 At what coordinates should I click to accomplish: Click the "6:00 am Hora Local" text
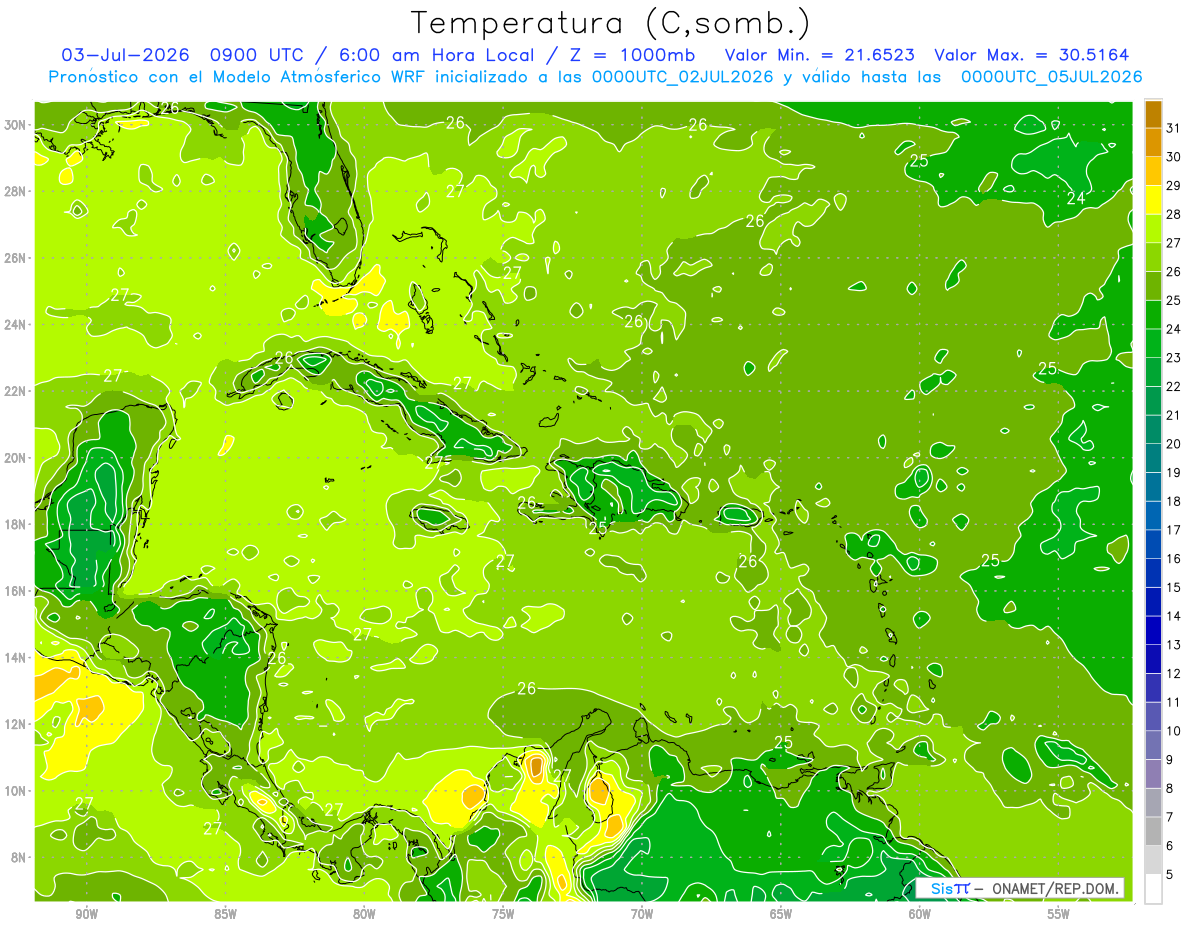pyautogui.click(x=436, y=55)
